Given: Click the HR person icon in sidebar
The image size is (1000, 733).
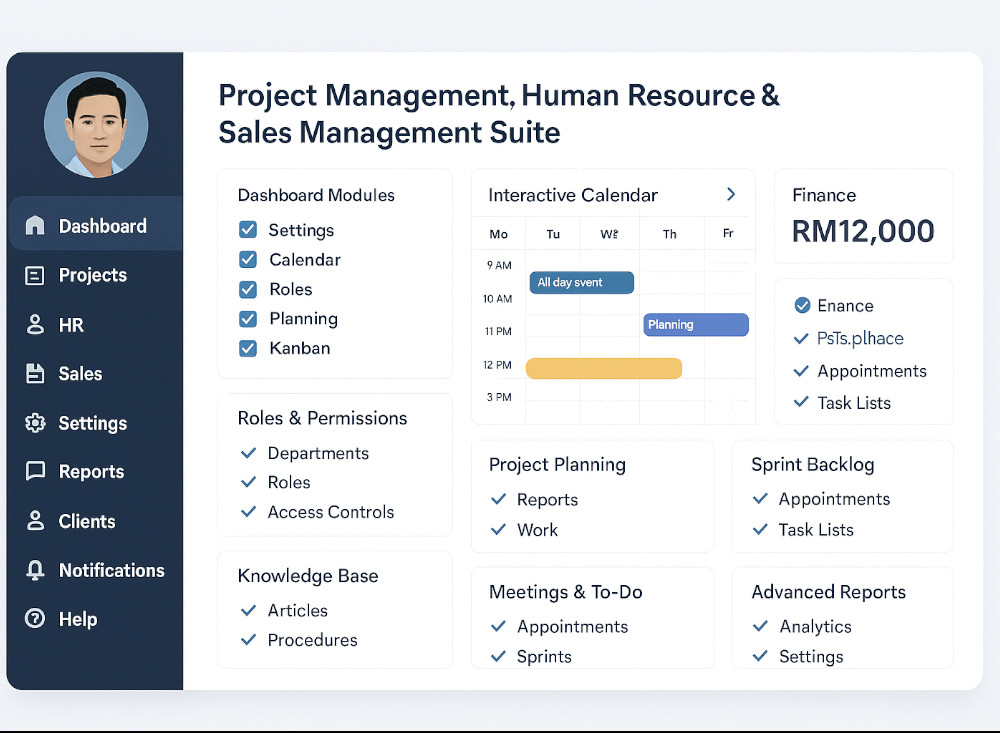Looking at the screenshot, I should coord(33,324).
